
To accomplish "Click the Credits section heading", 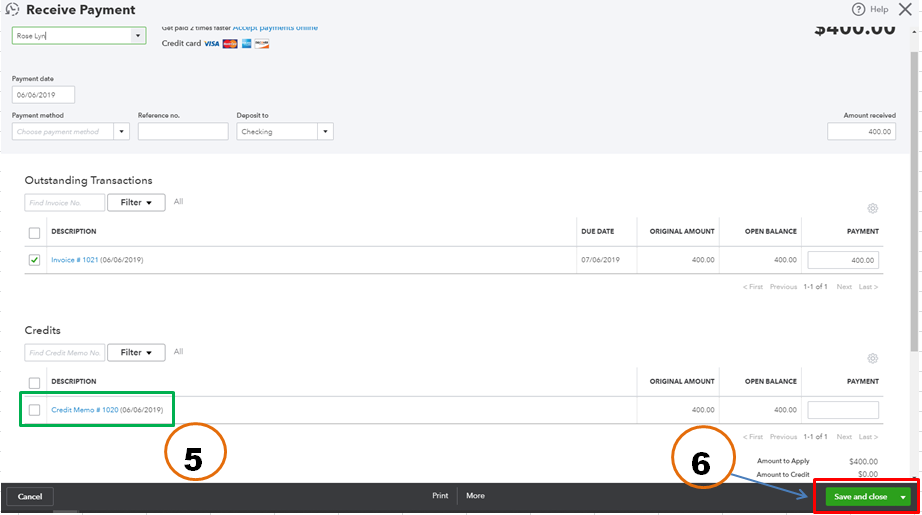I will 42,330.
